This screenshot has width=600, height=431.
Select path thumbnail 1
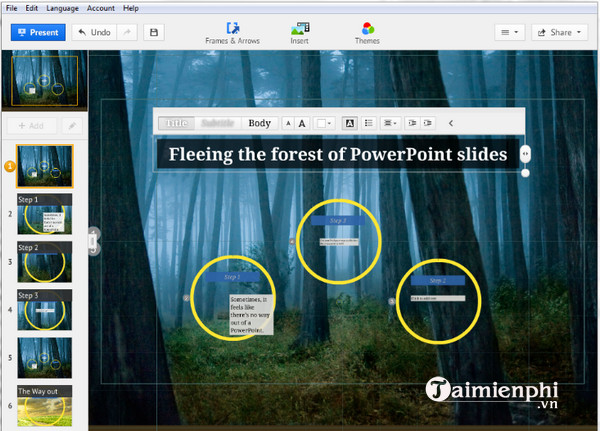[x=44, y=166]
